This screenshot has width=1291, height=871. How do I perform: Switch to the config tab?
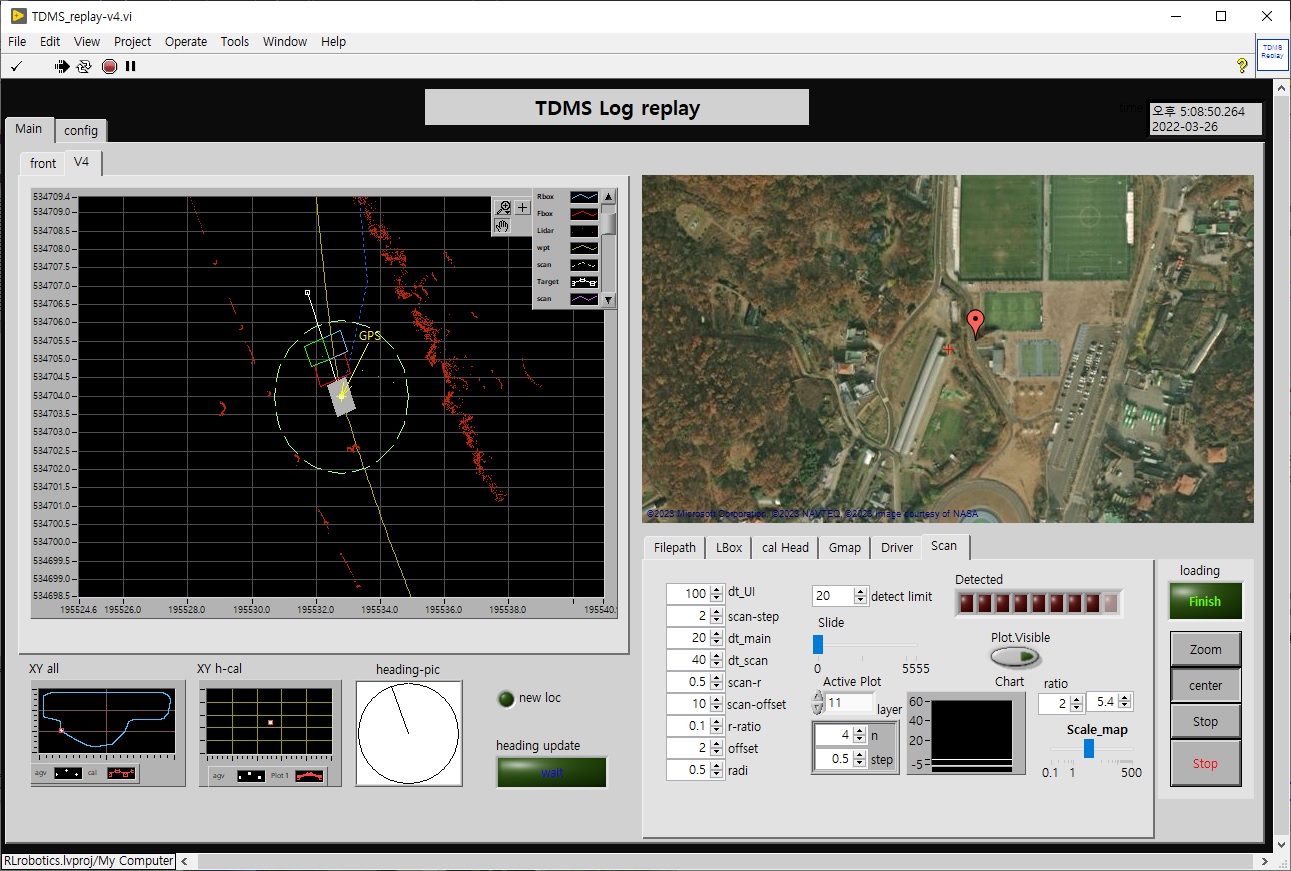coord(81,130)
